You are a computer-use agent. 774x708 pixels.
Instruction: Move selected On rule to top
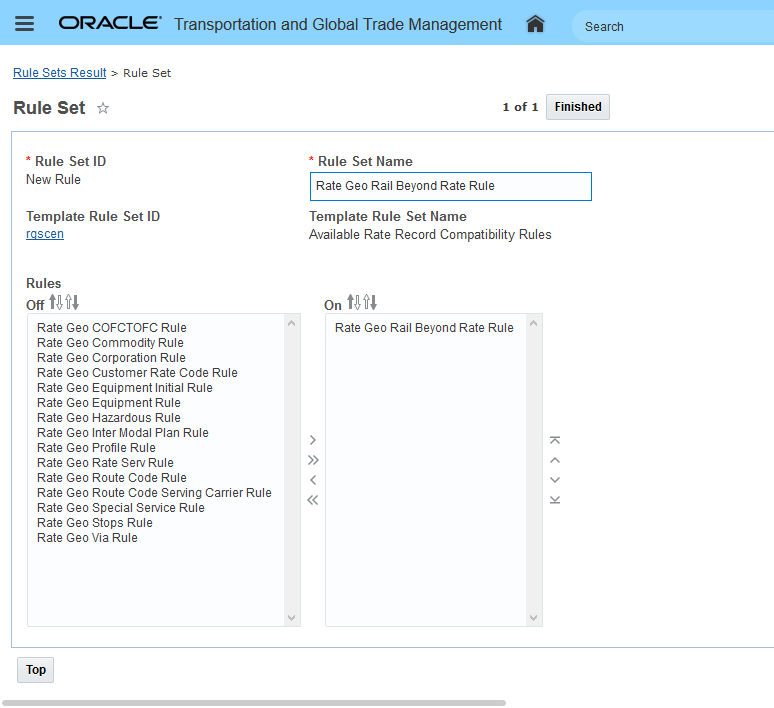point(555,440)
